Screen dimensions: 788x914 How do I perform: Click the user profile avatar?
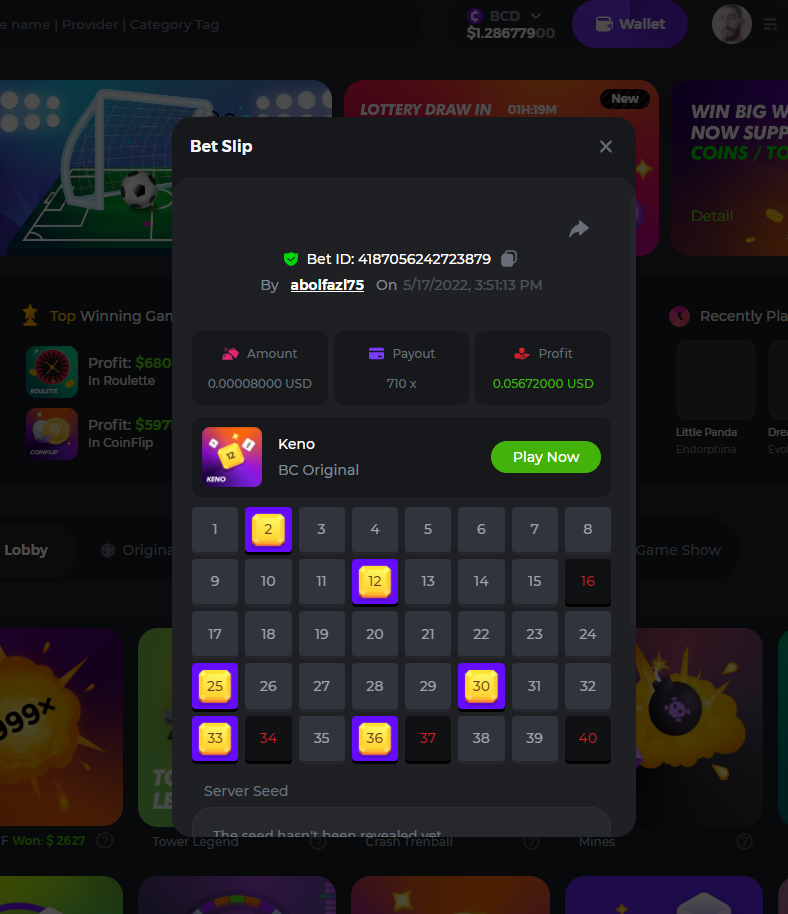pyautogui.click(x=731, y=24)
